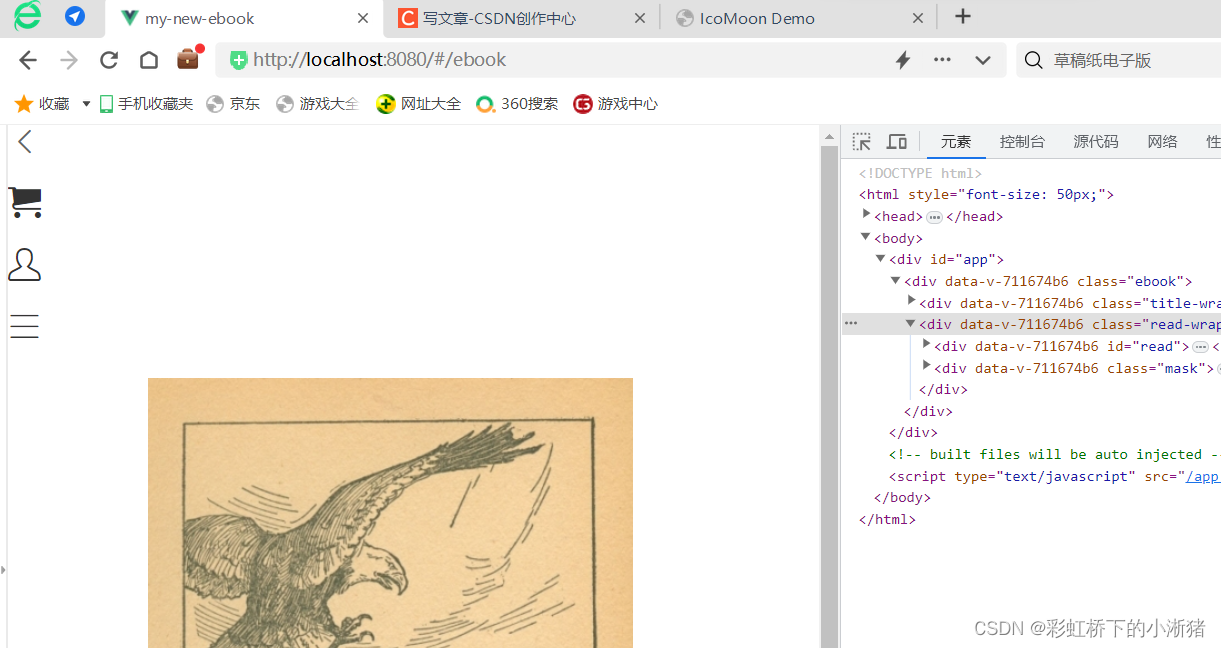
Task: Go to browser home page icon
Action: point(149,60)
